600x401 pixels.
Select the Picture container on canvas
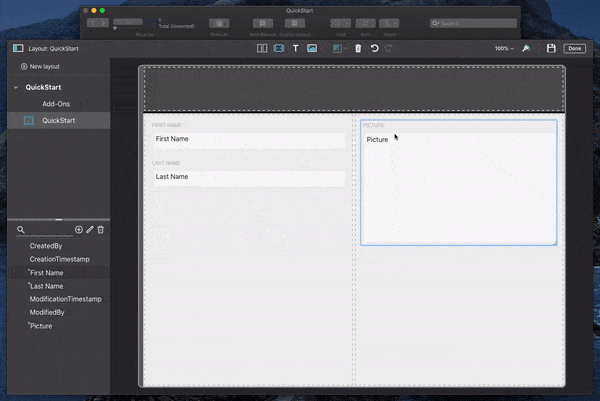pos(458,183)
